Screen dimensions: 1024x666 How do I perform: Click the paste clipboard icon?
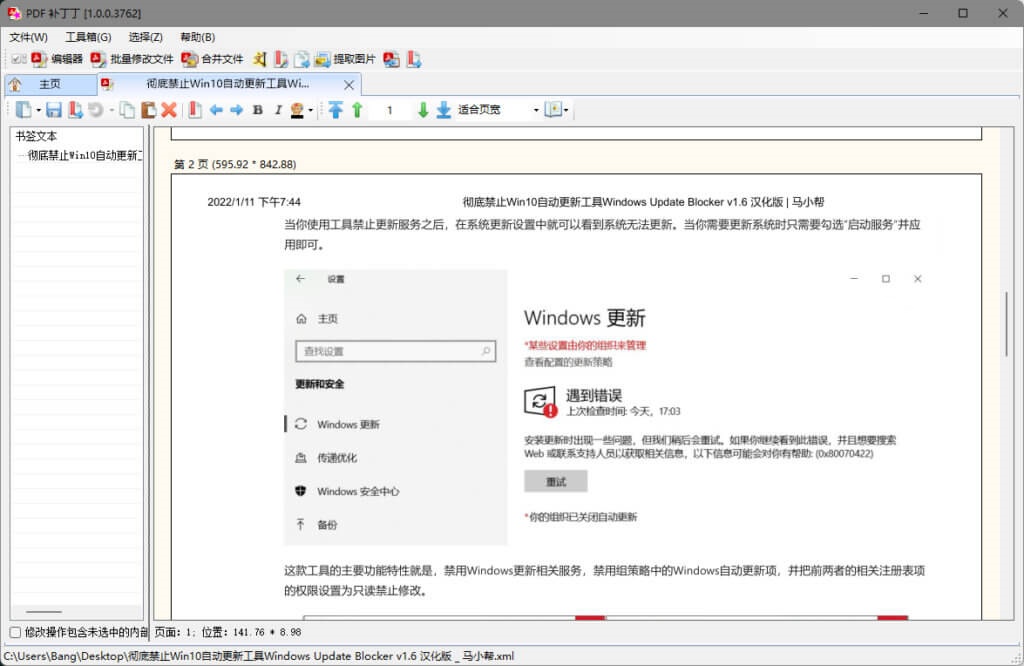tap(148, 110)
